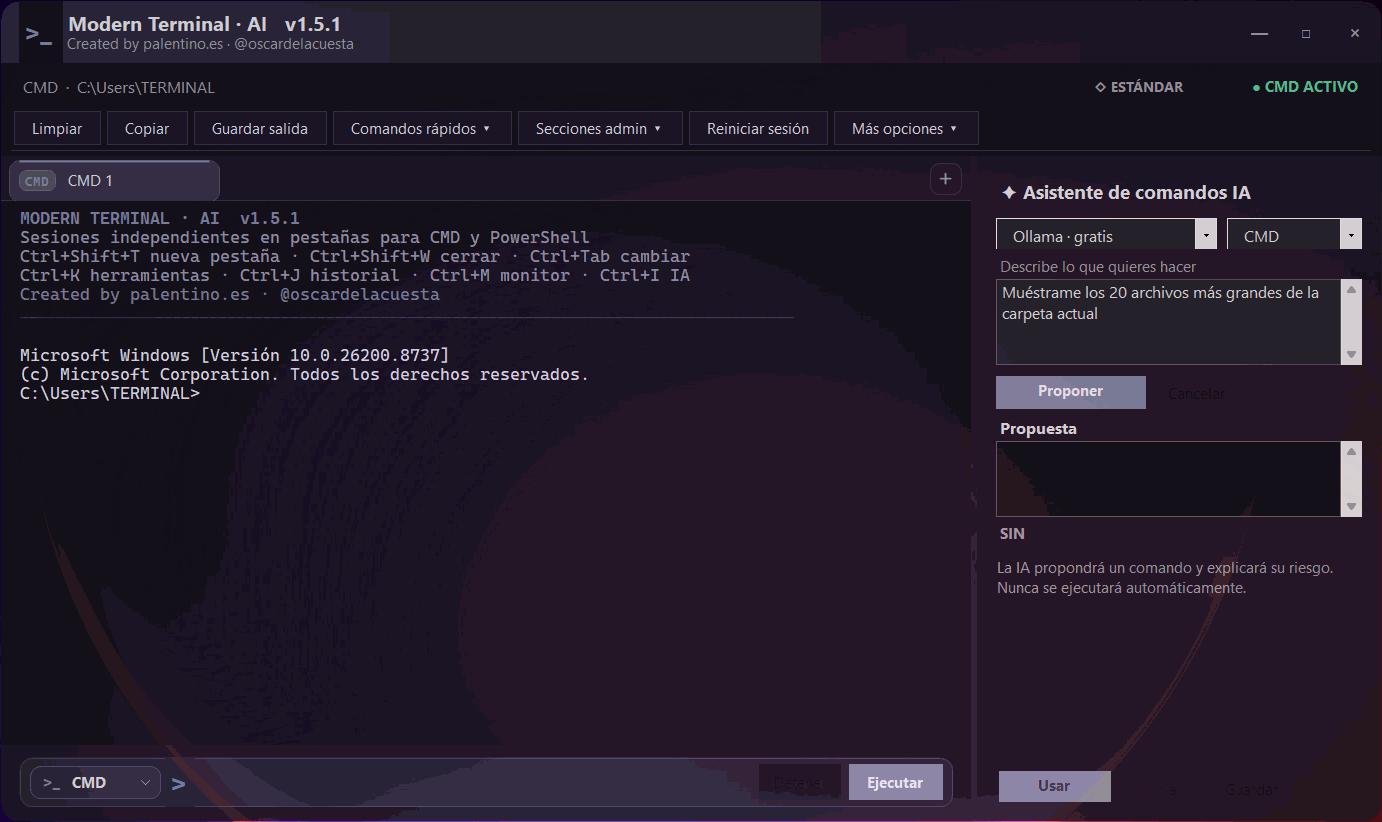Viewport: 1382px width, 822px height.
Task: Click the SIN risk label below Propuesta
Action: (x=1012, y=534)
